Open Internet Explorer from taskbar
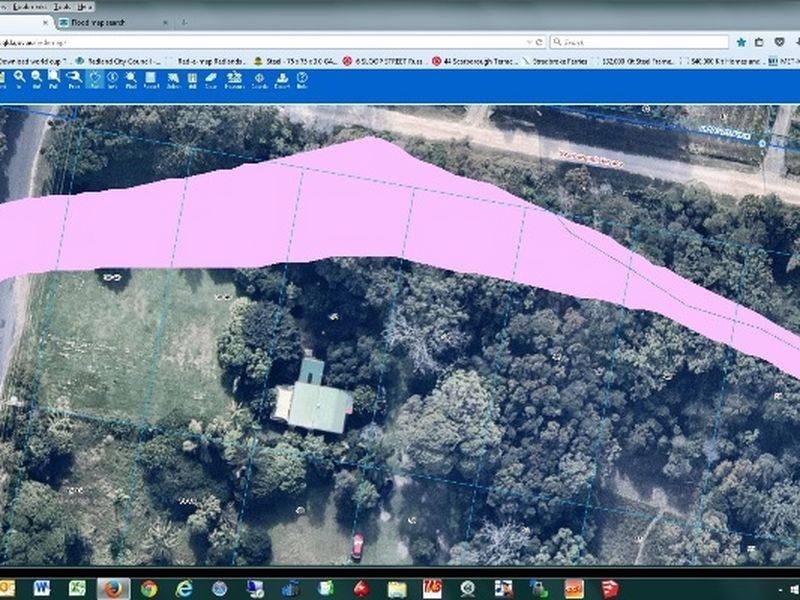Viewport: 800px width, 600px height. pos(184,588)
